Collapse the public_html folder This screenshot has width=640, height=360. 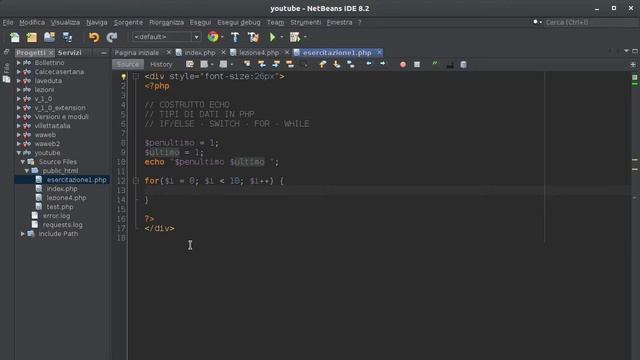[x=27, y=171]
